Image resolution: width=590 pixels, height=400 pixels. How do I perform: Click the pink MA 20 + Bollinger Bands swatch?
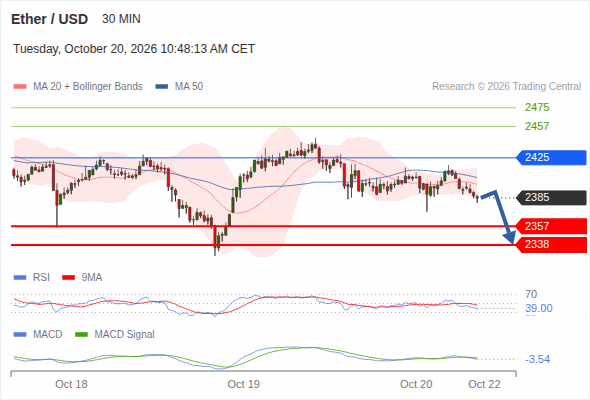click(20, 87)
